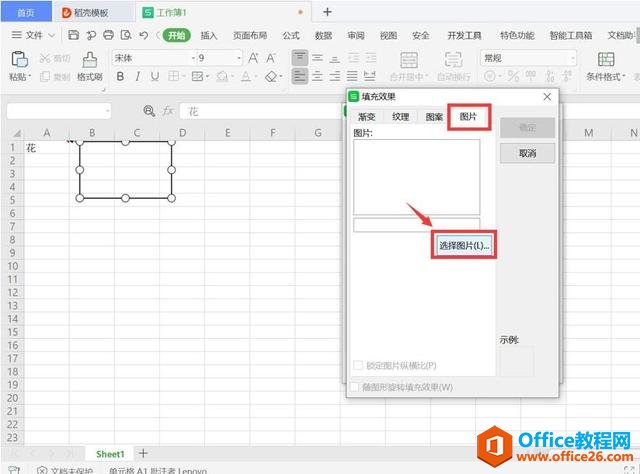640x474 pixels.
Task: Switch to the 纹理 tab in dialog
Action: coord(400,117)
